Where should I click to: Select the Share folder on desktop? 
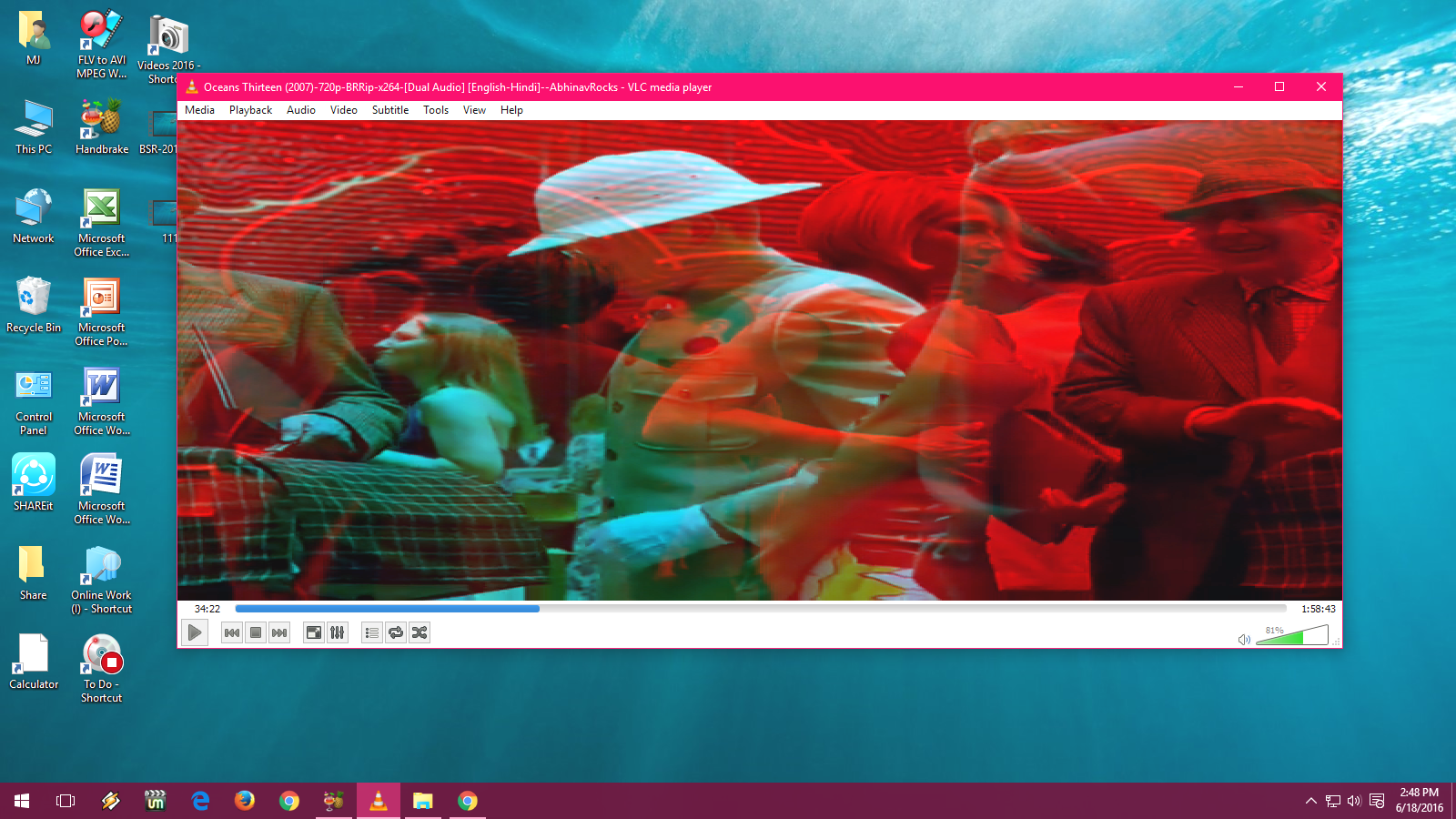[x=34, y=573]
